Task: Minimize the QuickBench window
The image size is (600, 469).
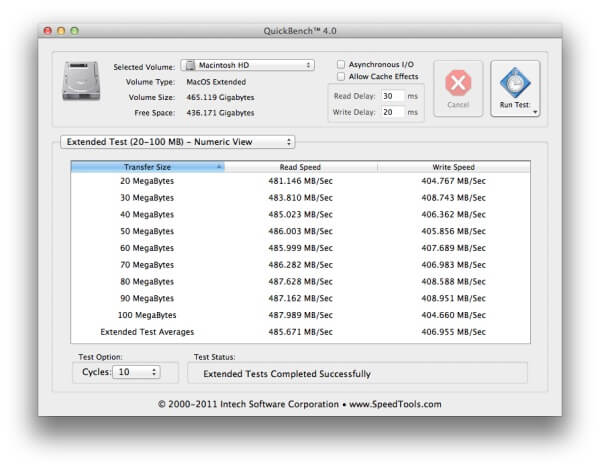Action: [61, 31]
